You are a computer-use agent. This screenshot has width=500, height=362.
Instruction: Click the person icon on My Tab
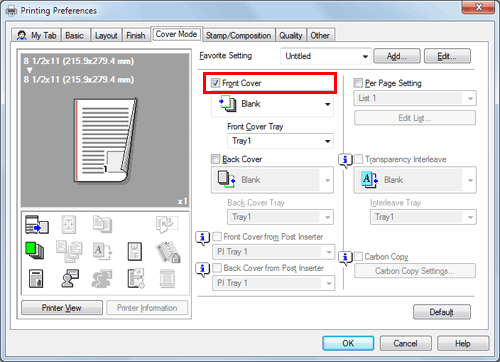(x=22, y=35)
